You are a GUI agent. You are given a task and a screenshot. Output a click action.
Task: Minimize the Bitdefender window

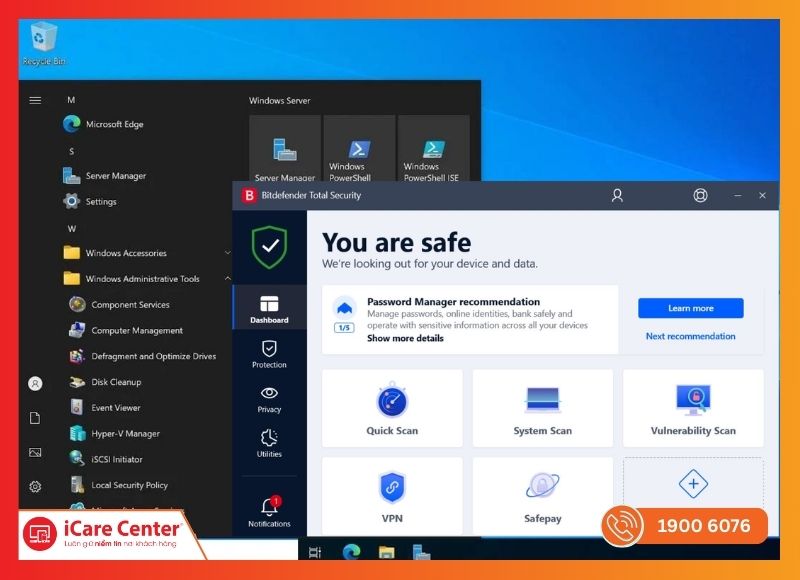click(x=738, y=195)
